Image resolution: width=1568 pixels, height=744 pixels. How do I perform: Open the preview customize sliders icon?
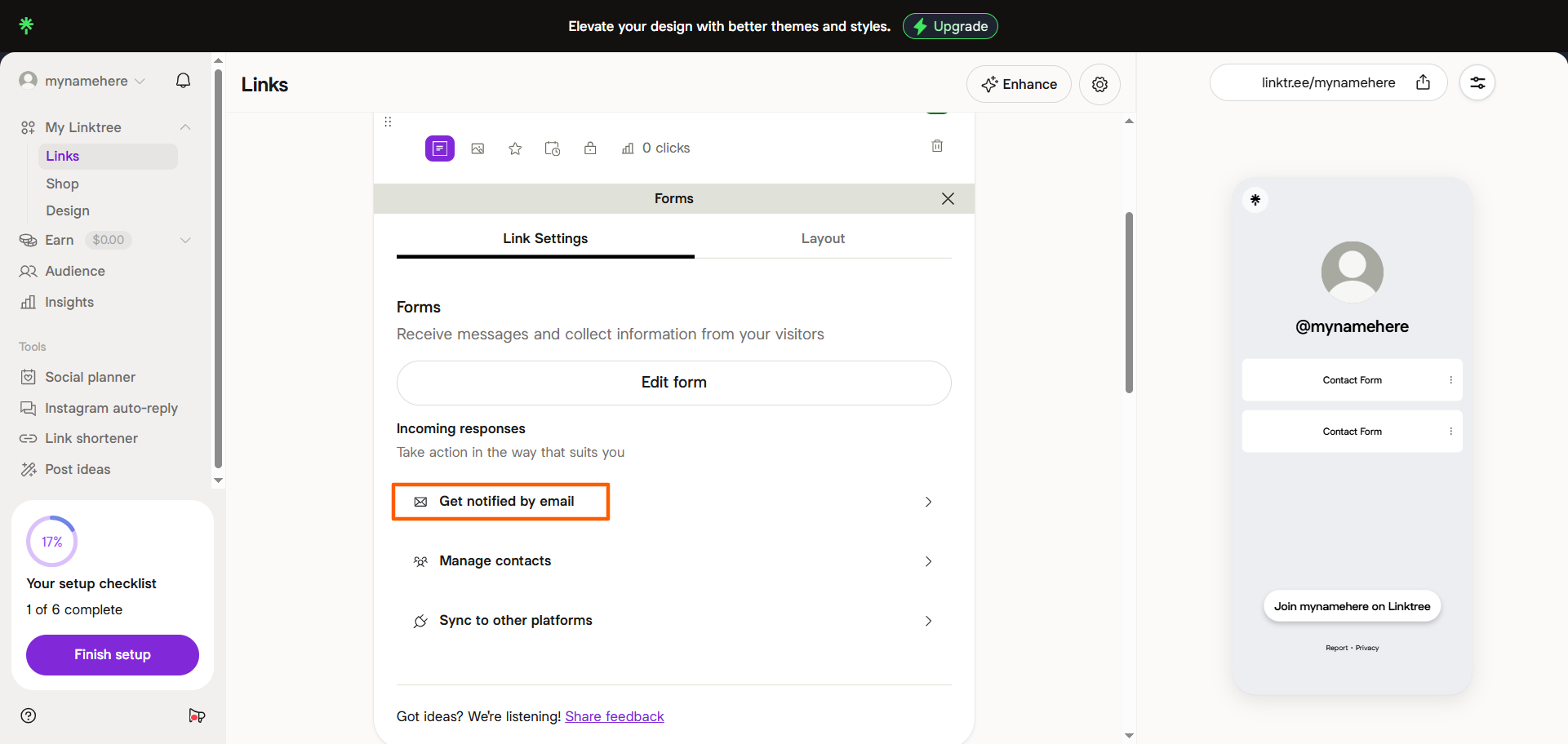coord(1477,82)
